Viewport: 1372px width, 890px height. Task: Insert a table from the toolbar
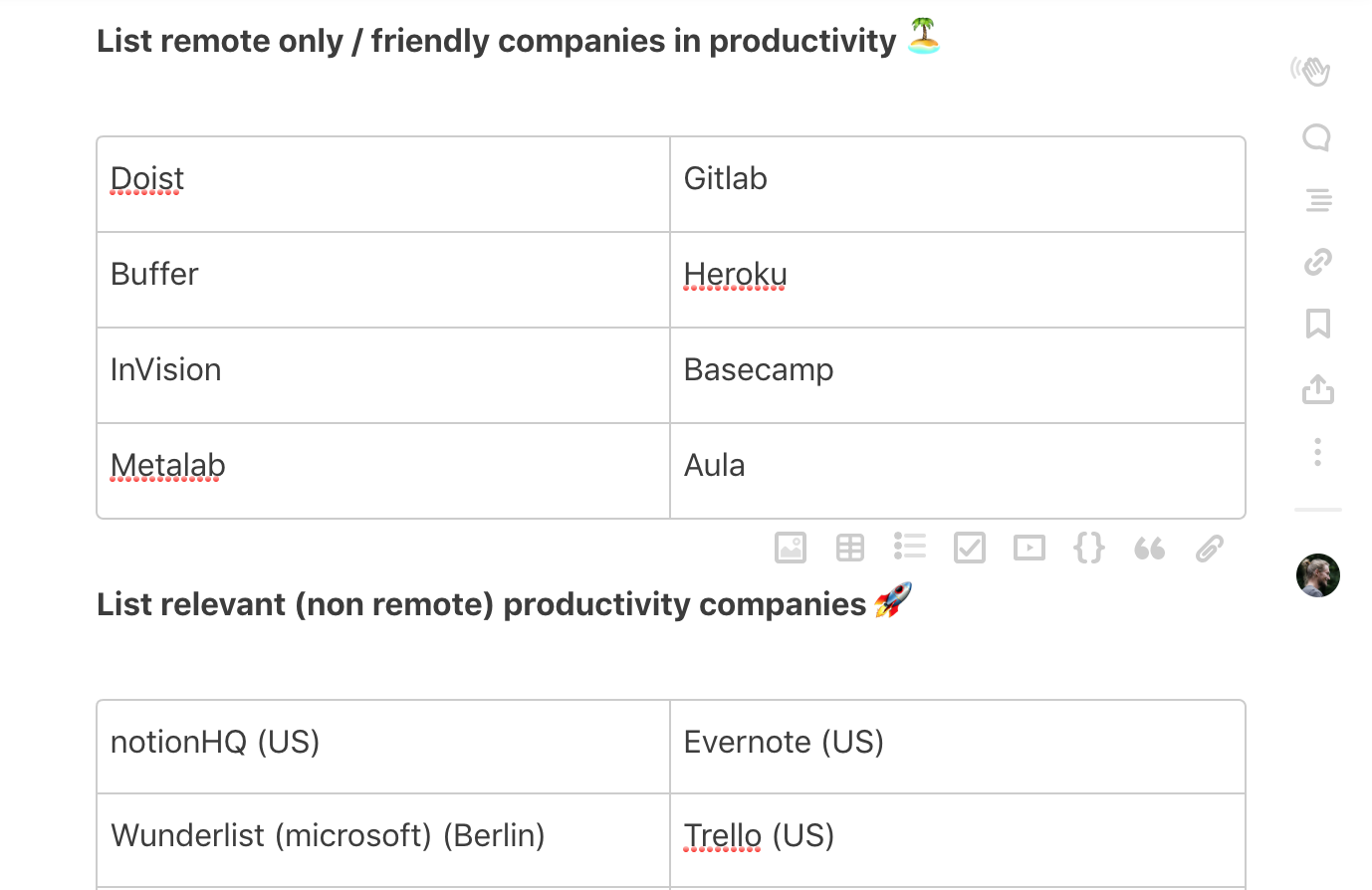[850, 548]
